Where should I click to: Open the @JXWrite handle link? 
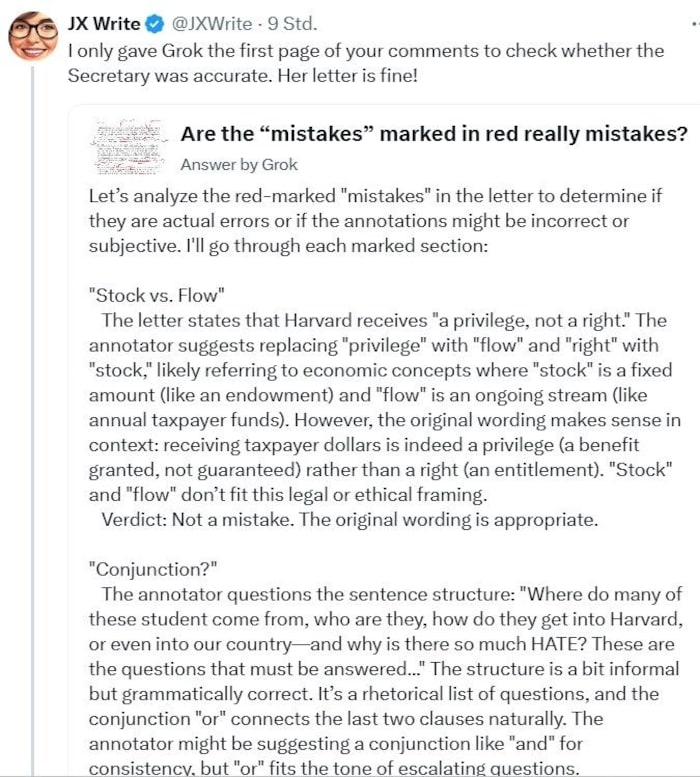212,23
